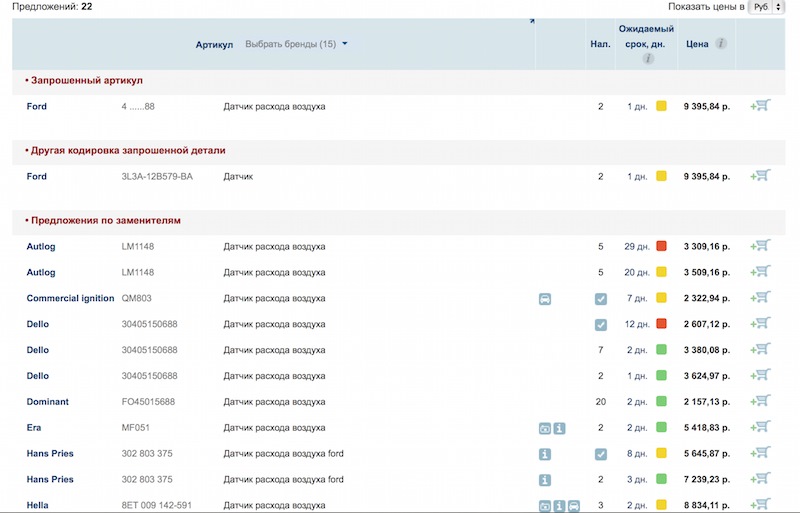
Task: Click red delivery indicator for Autlog 29 дн.
Action: click(x=661, y=246)
